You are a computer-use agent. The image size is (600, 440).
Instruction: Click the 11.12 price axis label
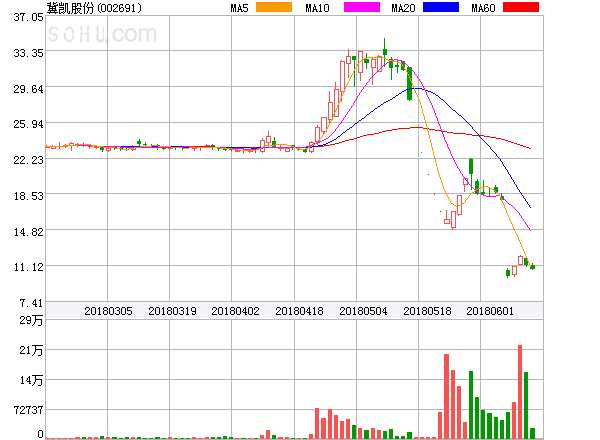point(28,267)
